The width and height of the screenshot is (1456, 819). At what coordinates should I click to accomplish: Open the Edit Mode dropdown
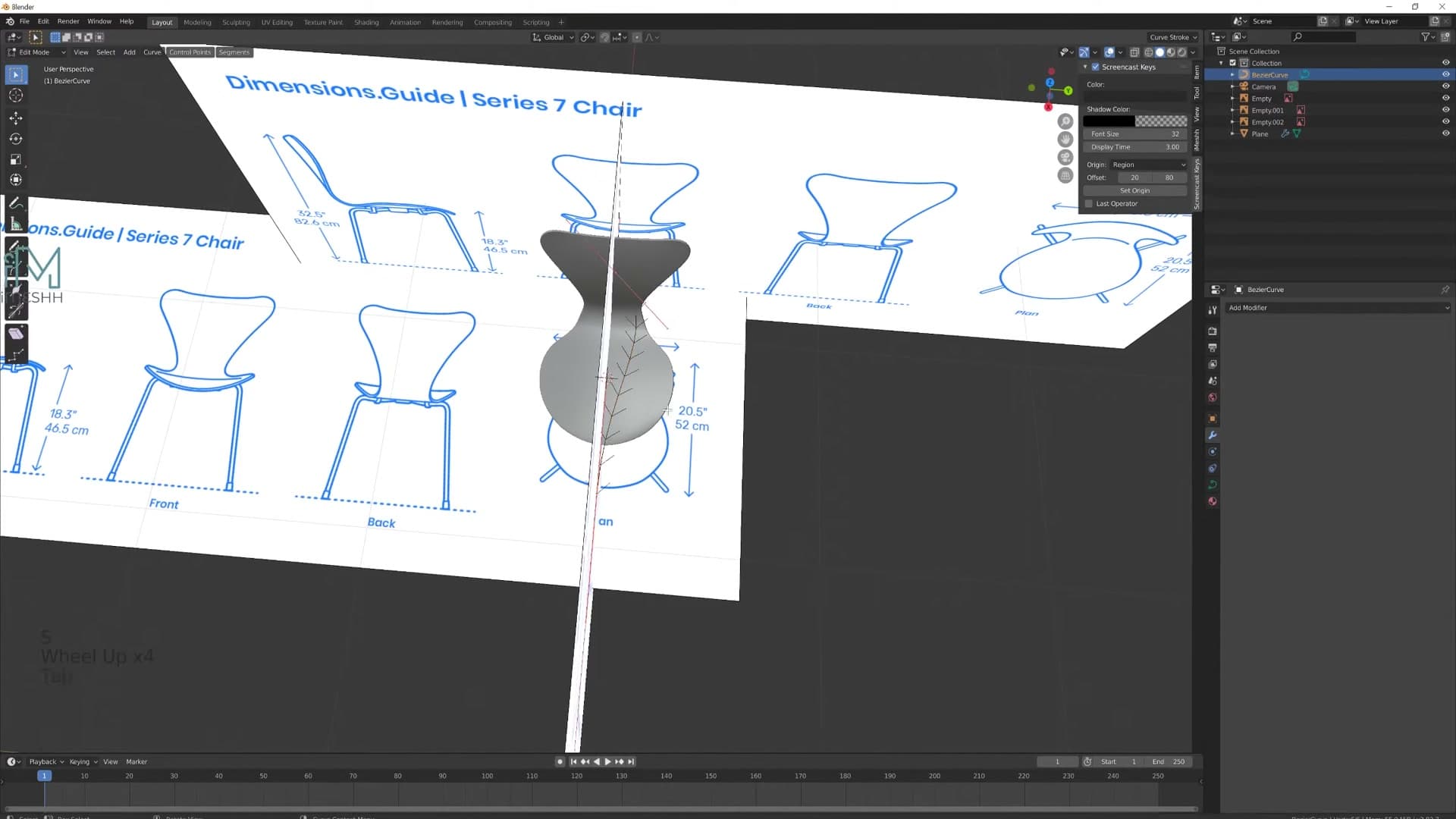36,52
